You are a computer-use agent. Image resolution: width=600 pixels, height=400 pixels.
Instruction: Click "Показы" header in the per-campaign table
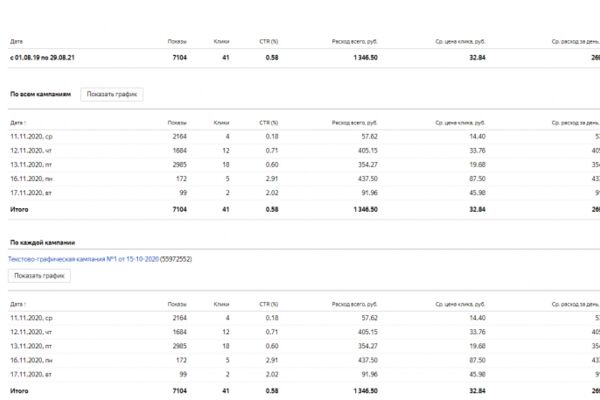[x=177, y=304]
